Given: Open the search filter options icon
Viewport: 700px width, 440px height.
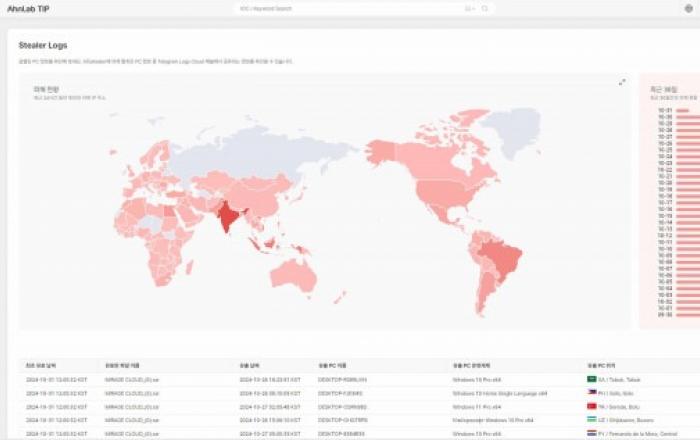Looking at the screenshot, I should pos(469,8).
